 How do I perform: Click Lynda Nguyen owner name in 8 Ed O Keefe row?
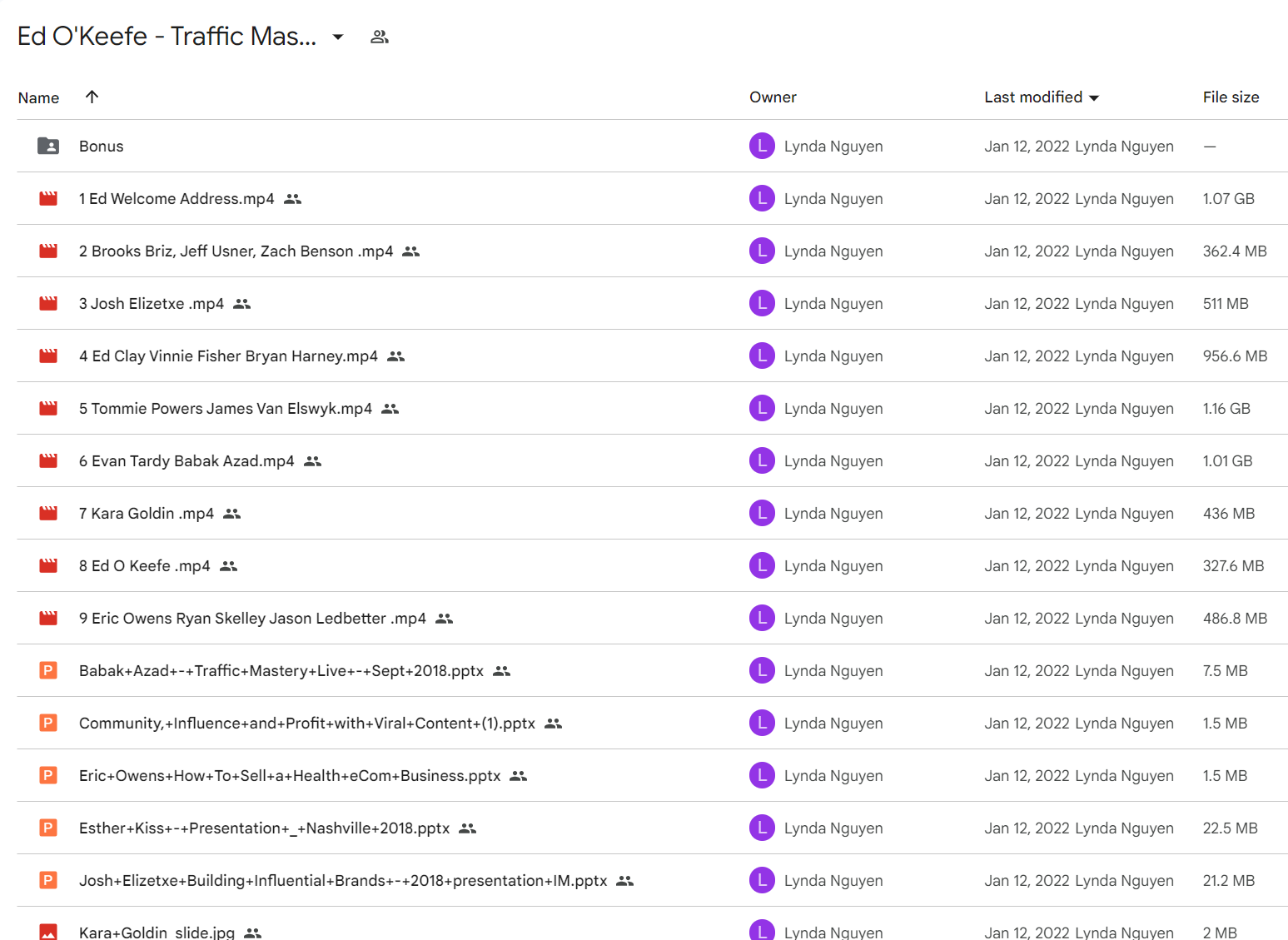833,565
